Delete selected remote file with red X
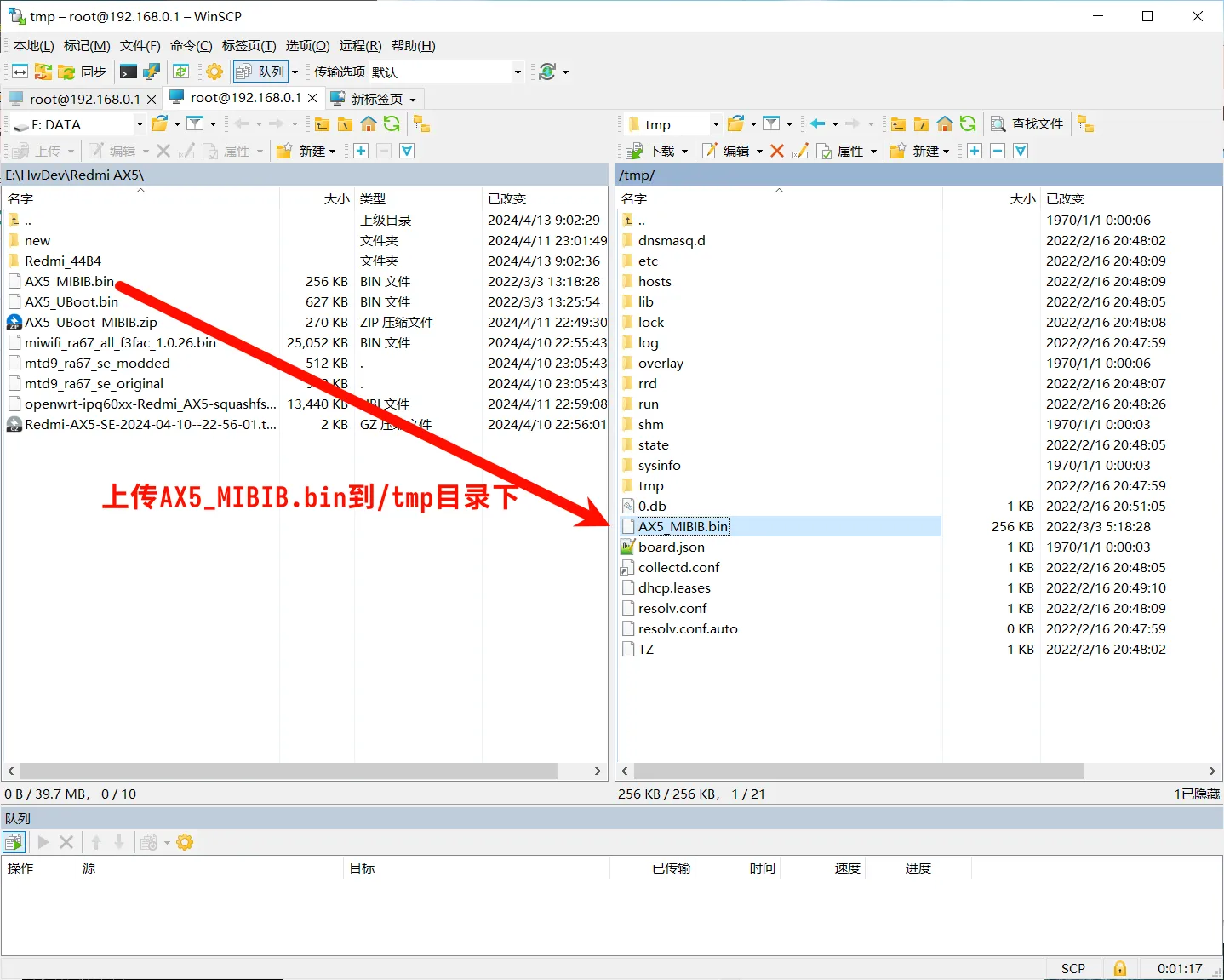 pos(777,151)
